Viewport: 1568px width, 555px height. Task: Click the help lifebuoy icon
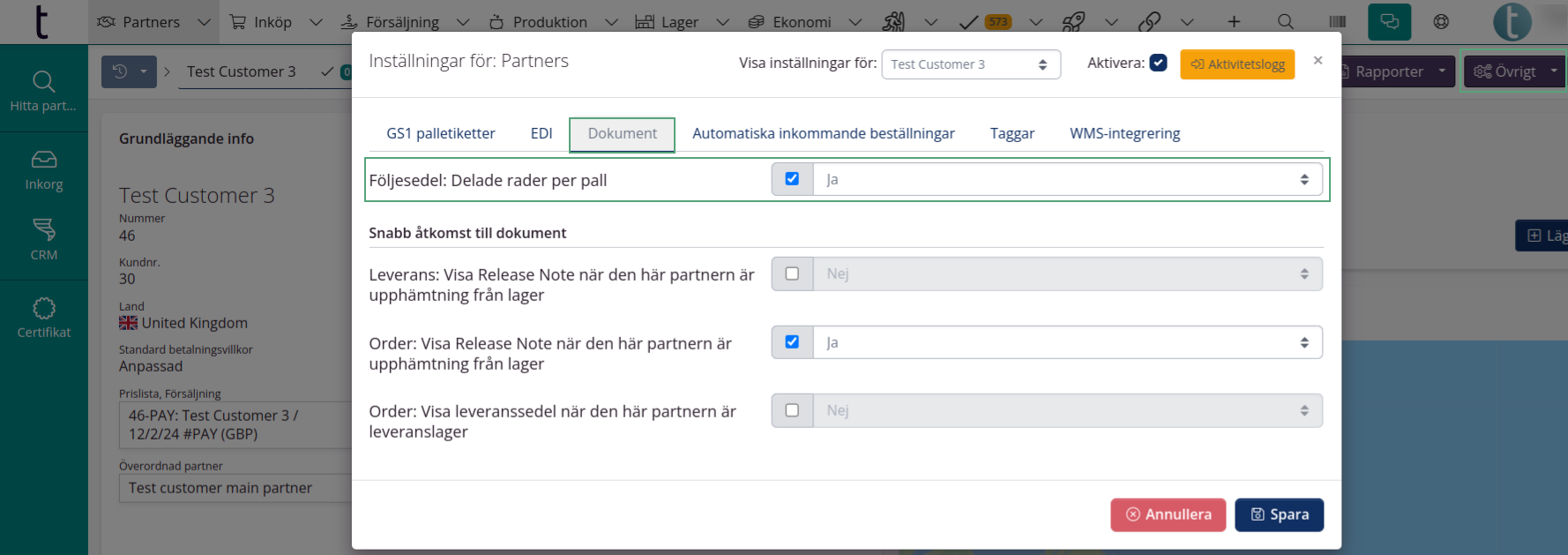[1441, 22]
